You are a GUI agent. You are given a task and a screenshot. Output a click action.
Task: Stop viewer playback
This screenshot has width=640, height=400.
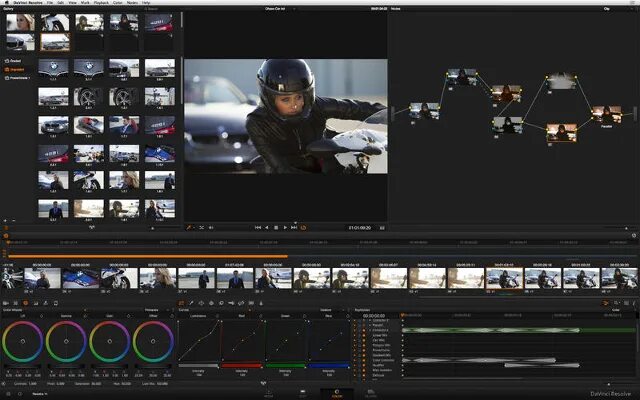276,228
